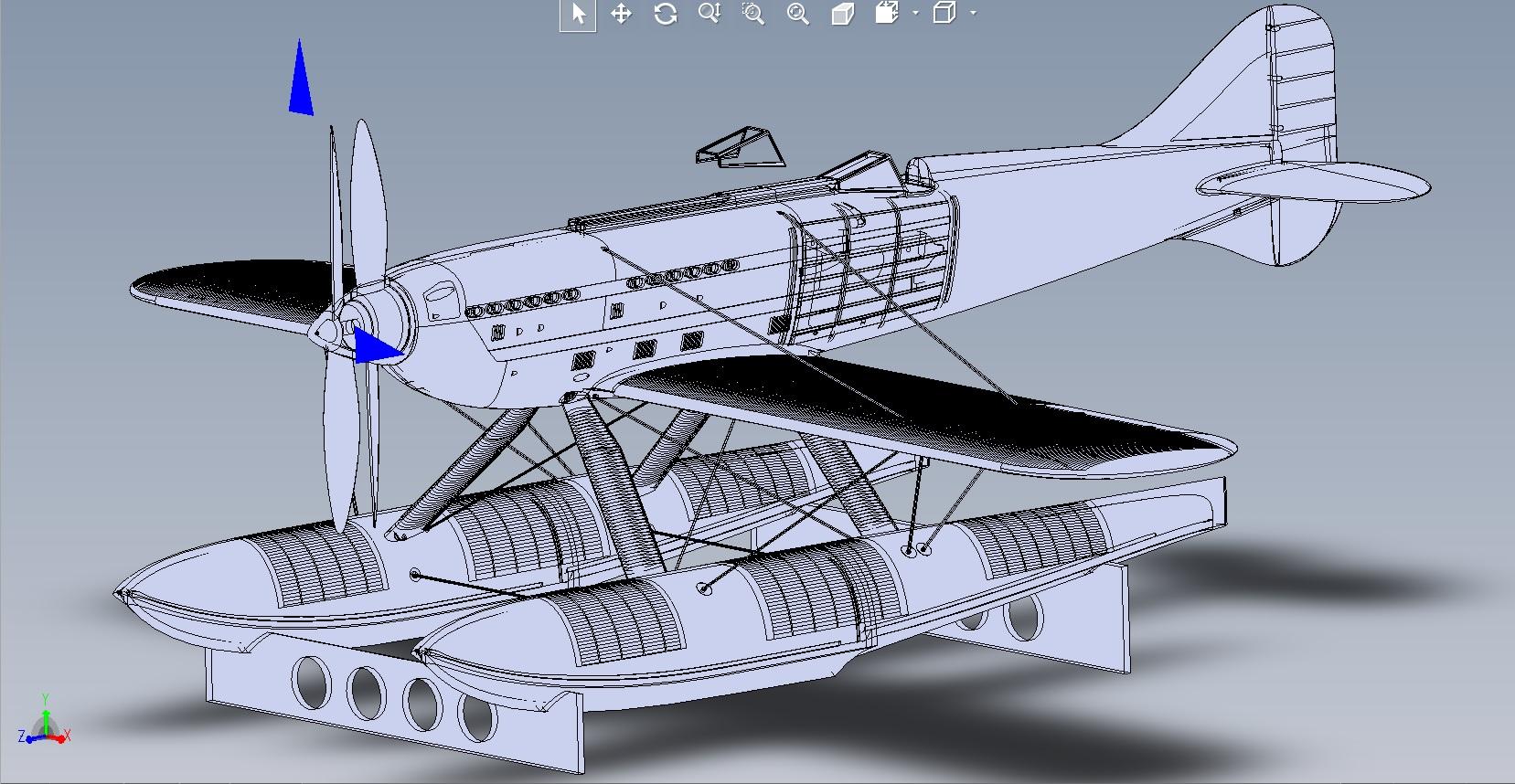This screenshot has height=784, width=1515.
Task: Click the wireframe cube display icon
Action: pos(944,14)
